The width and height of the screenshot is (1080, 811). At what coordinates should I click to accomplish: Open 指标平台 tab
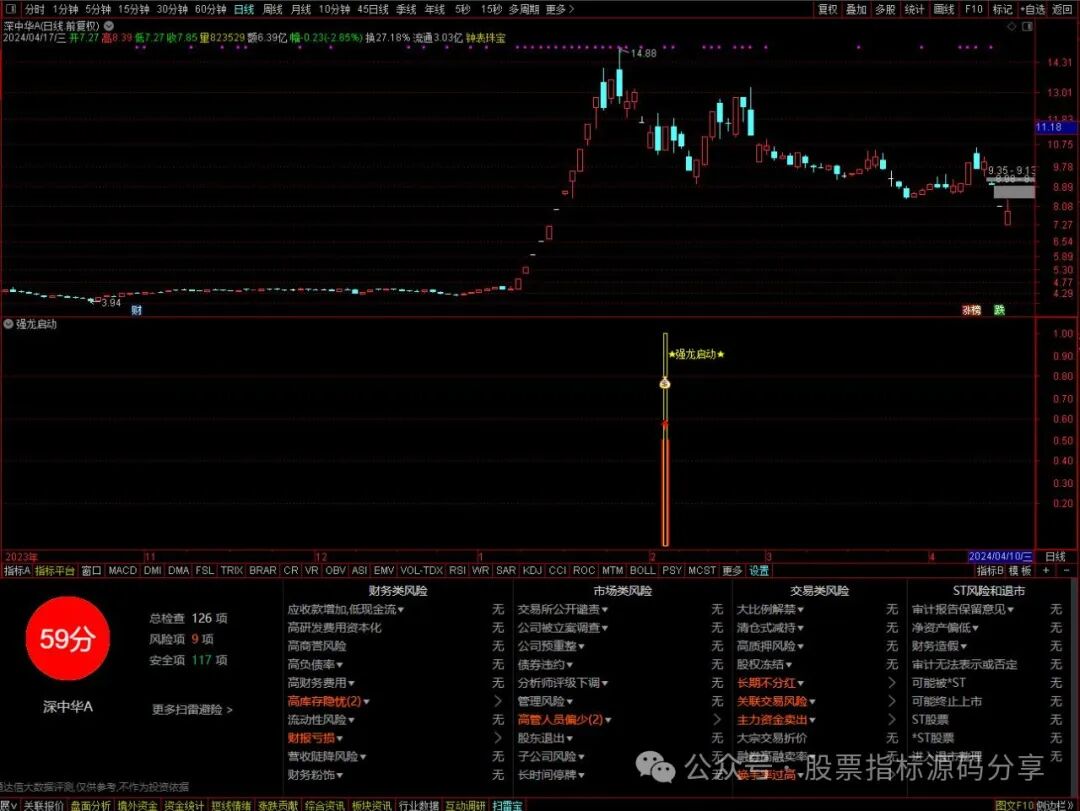54,571
